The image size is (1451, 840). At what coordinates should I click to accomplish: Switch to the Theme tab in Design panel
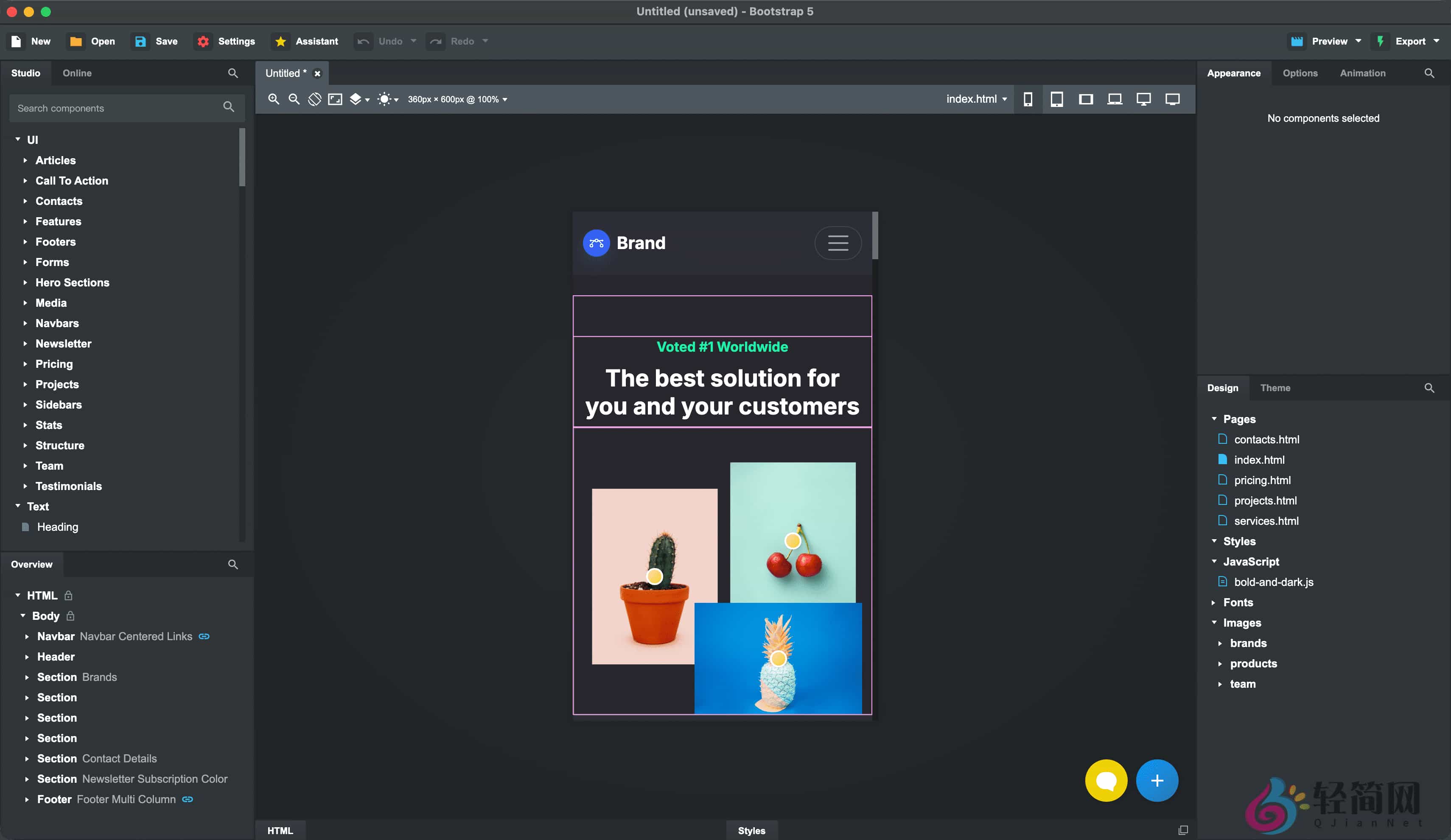(x=1275, y=387)
